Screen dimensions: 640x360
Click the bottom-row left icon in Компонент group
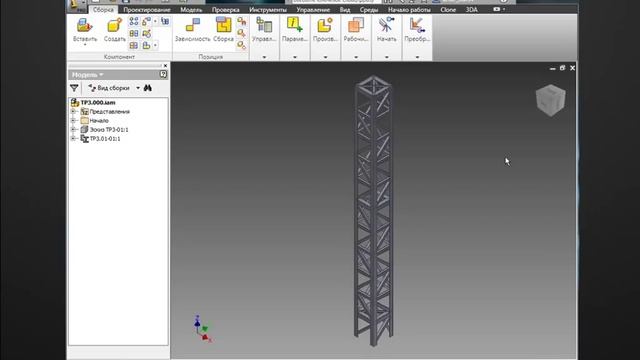pos(134,45)
